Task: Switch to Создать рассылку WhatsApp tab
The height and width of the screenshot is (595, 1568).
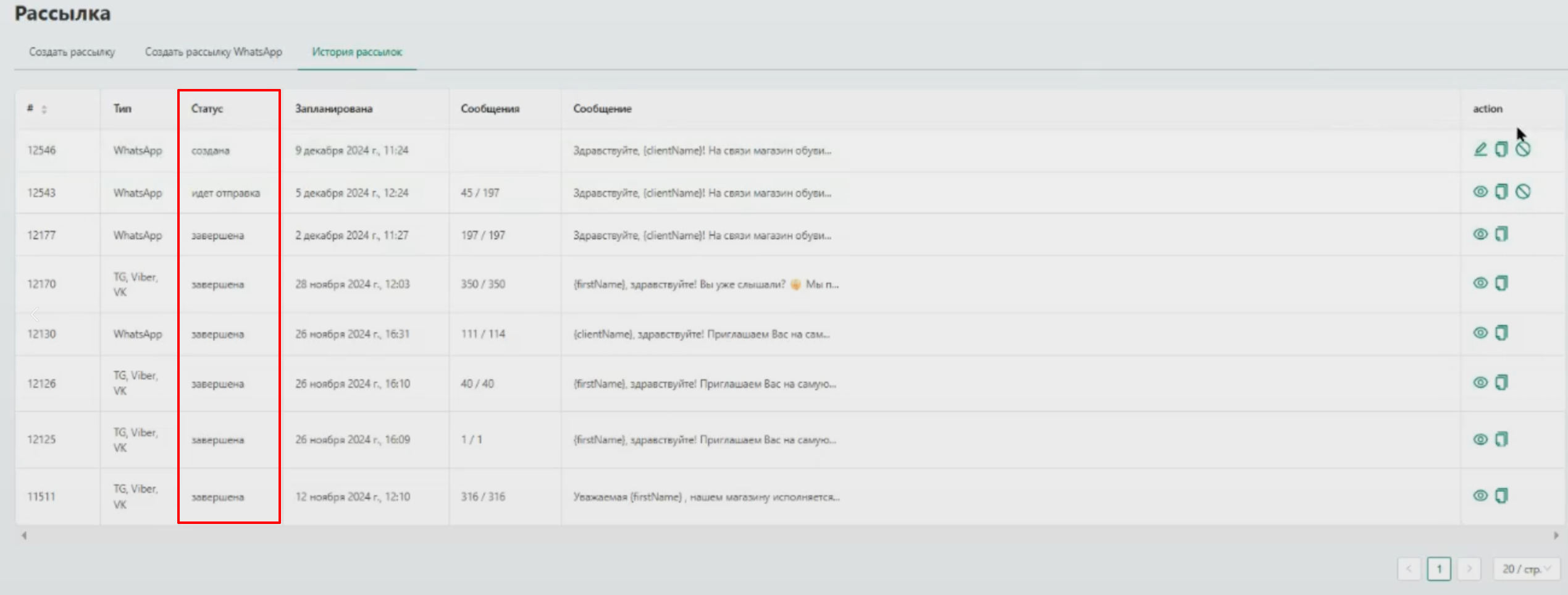Action: pos(214,52)
